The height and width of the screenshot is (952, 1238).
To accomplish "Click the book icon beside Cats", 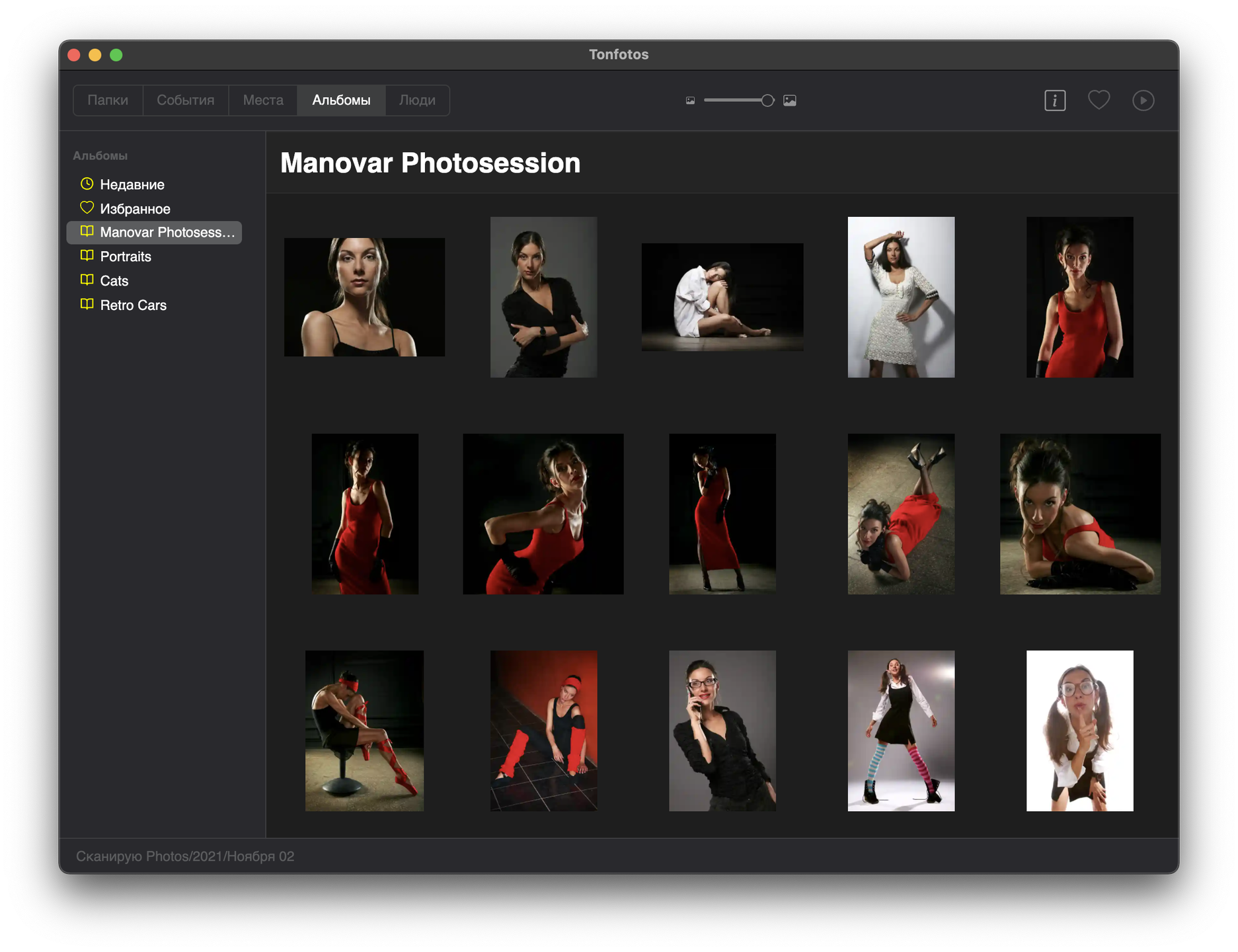I will [x=87, y=280].
